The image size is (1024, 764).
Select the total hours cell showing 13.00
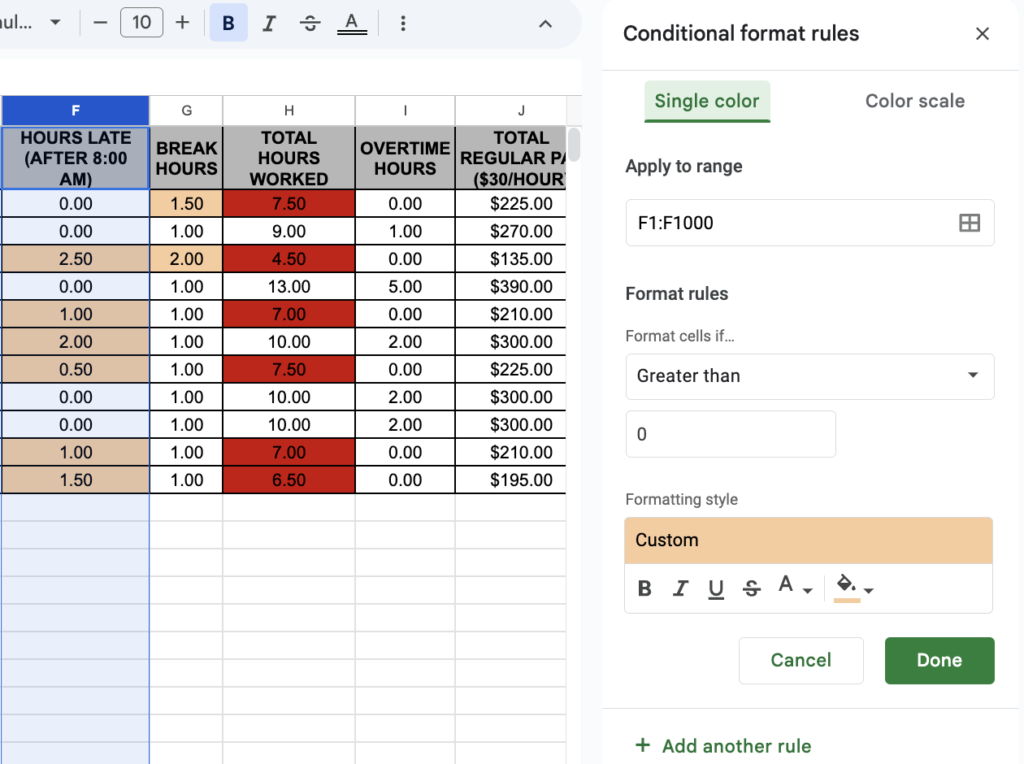point(289,287)
